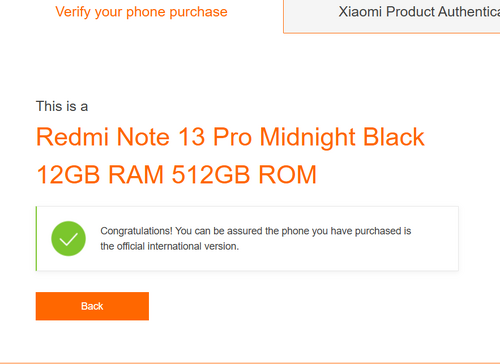The height and width of the screenshot is (364, 500).
Task: Click the word "Pro" in the heading
Action: pyautogui.click(x=232, y=137)
